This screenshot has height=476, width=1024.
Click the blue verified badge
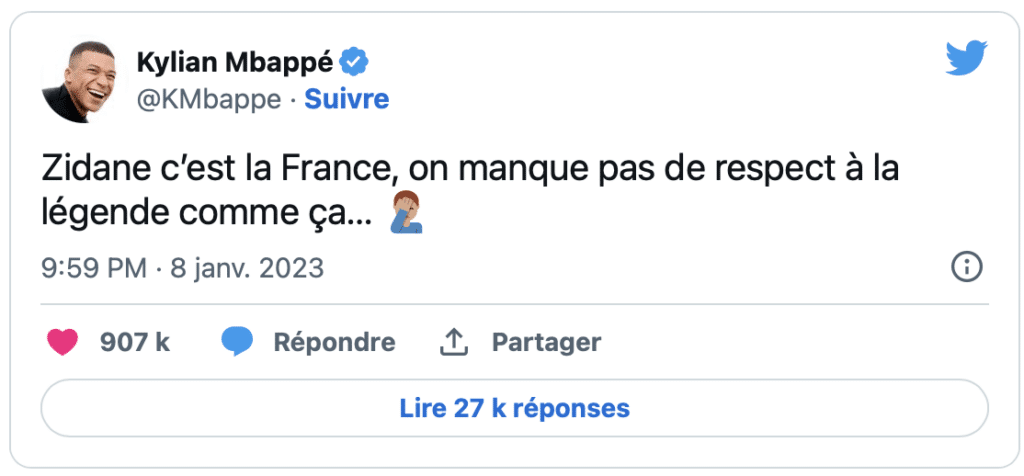click(354, 62)
